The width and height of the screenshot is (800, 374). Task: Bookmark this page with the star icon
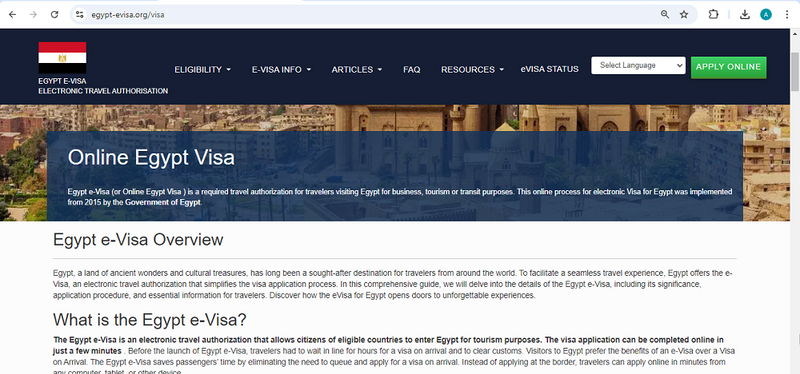click(x=684, y=15)
